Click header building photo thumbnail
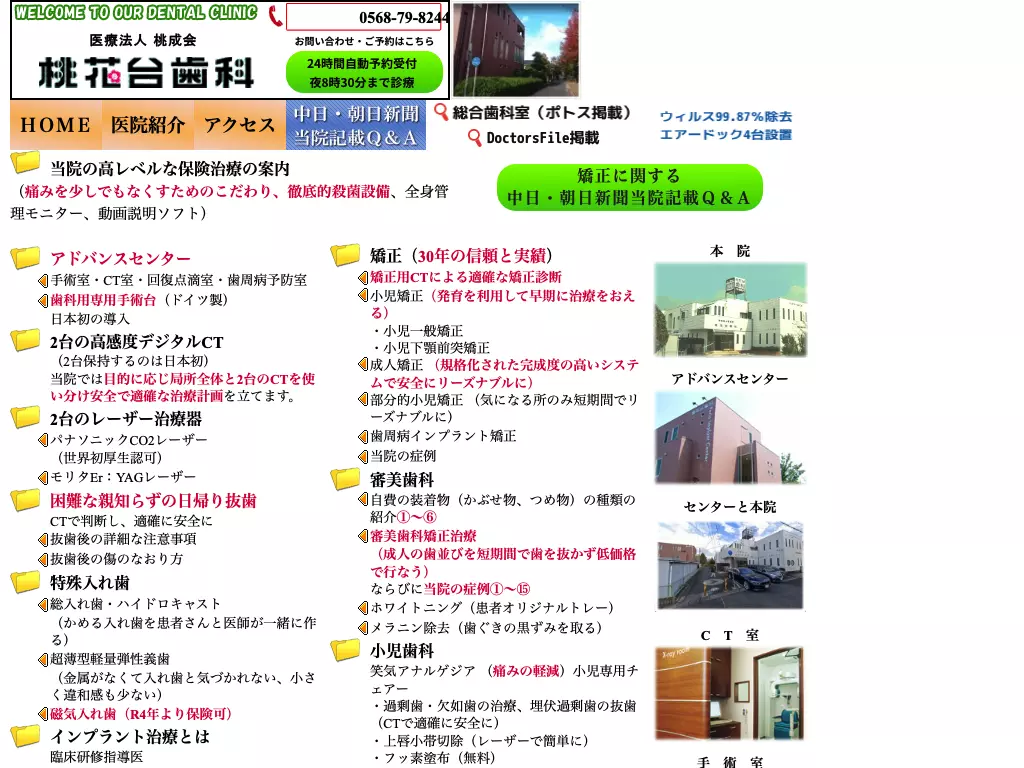 tap(516, 50)
